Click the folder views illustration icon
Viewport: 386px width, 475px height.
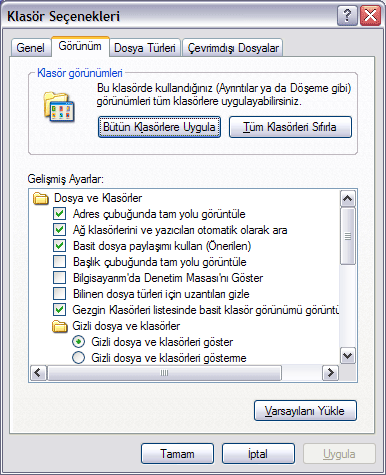tap(59, 107)
